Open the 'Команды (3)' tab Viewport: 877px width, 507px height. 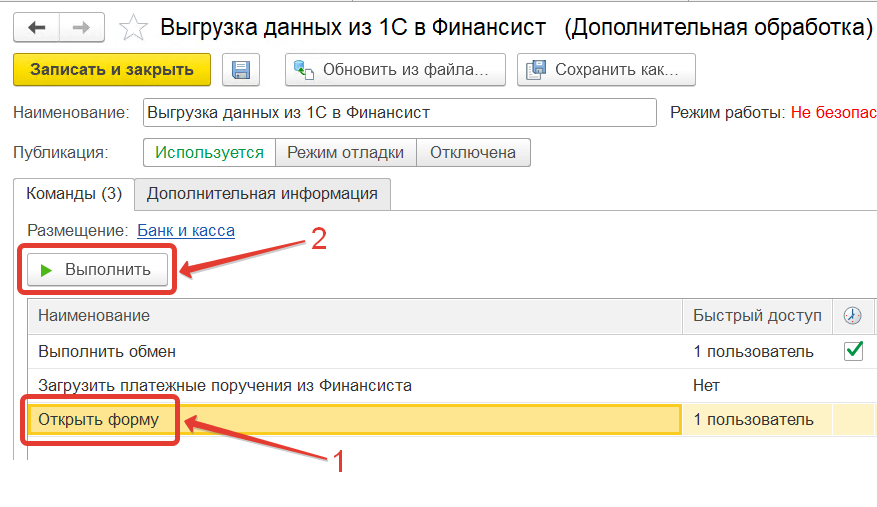[x=74, y=194]
